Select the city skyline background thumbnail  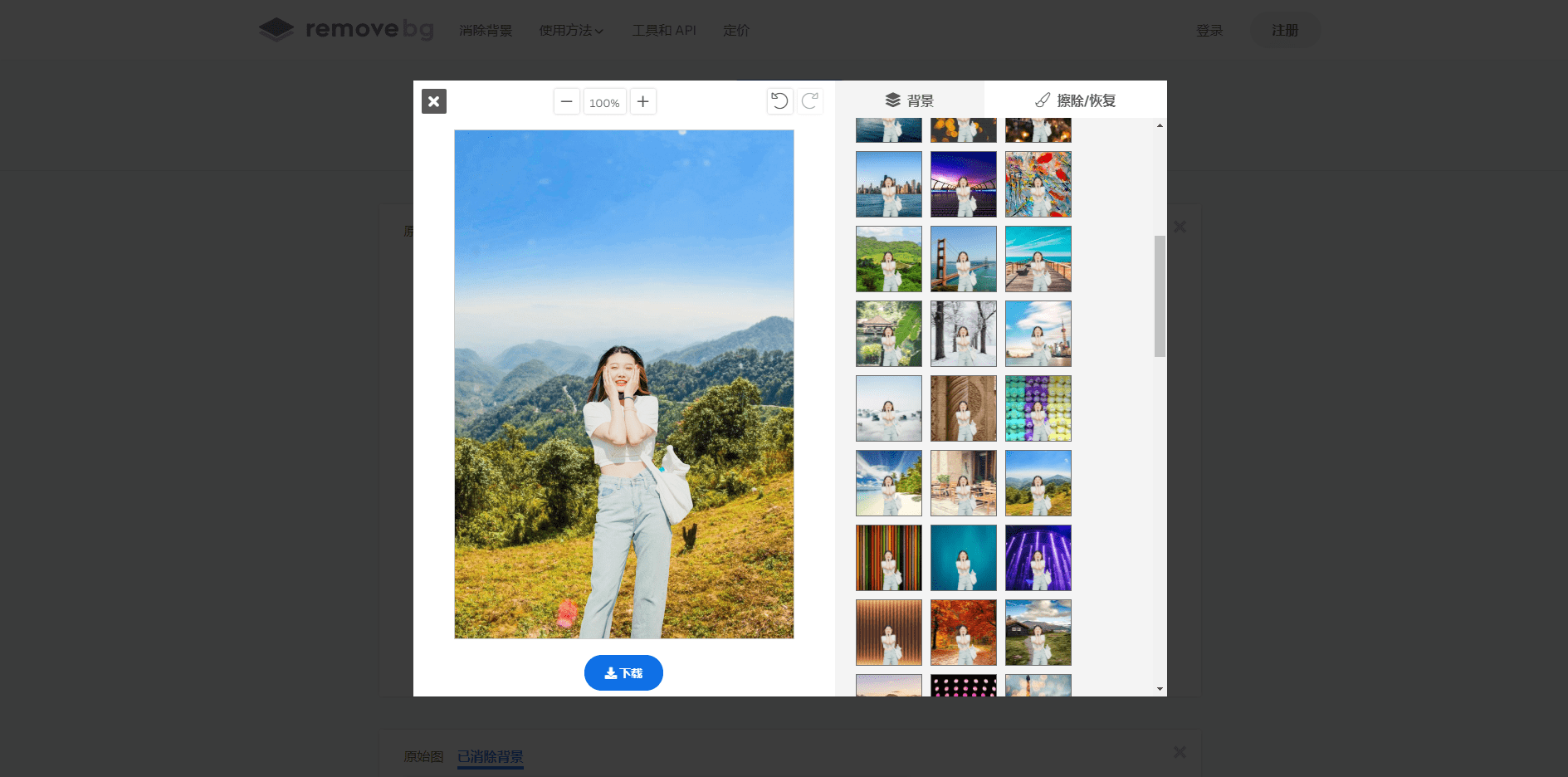tap(889, 184)
